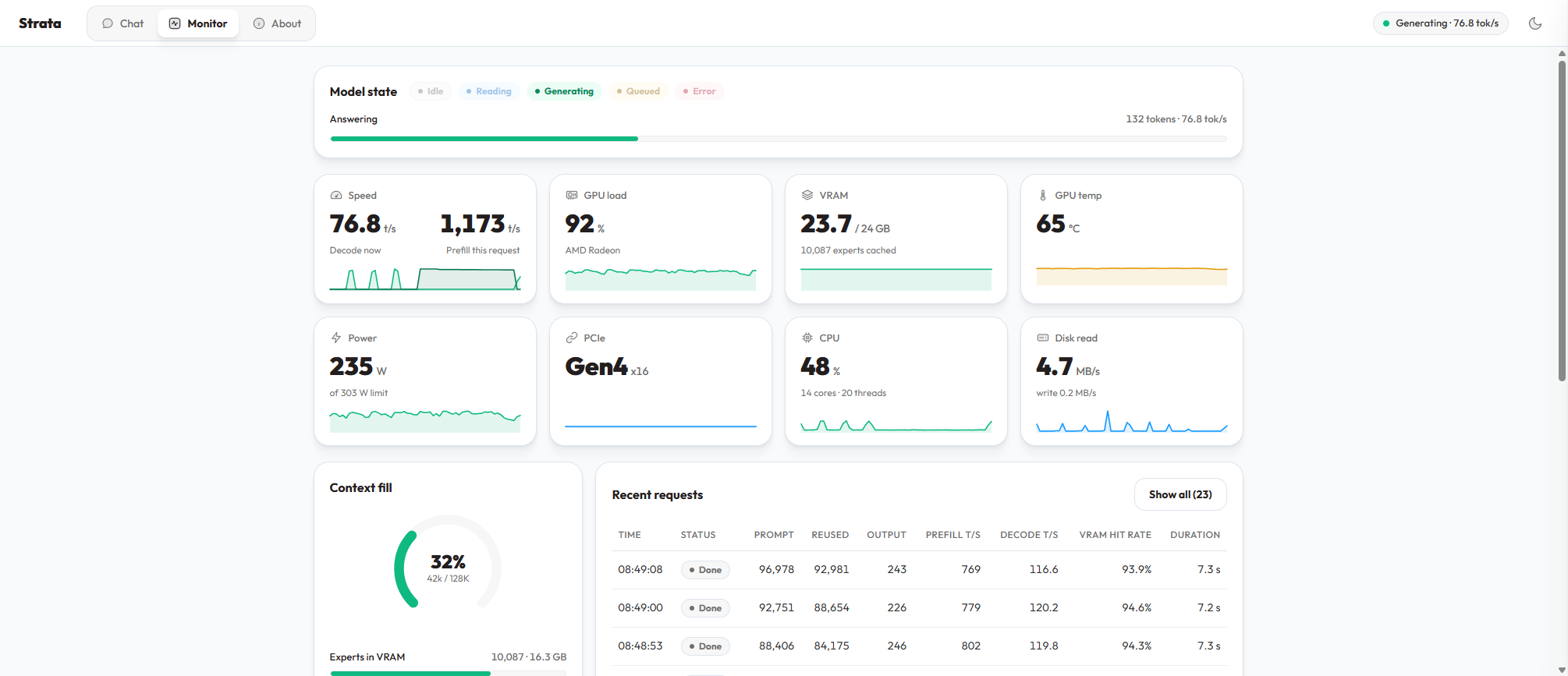Screen dimensions: 1568x676
Task: Click the DECODE T/S column header
Action: point(1029,535)
